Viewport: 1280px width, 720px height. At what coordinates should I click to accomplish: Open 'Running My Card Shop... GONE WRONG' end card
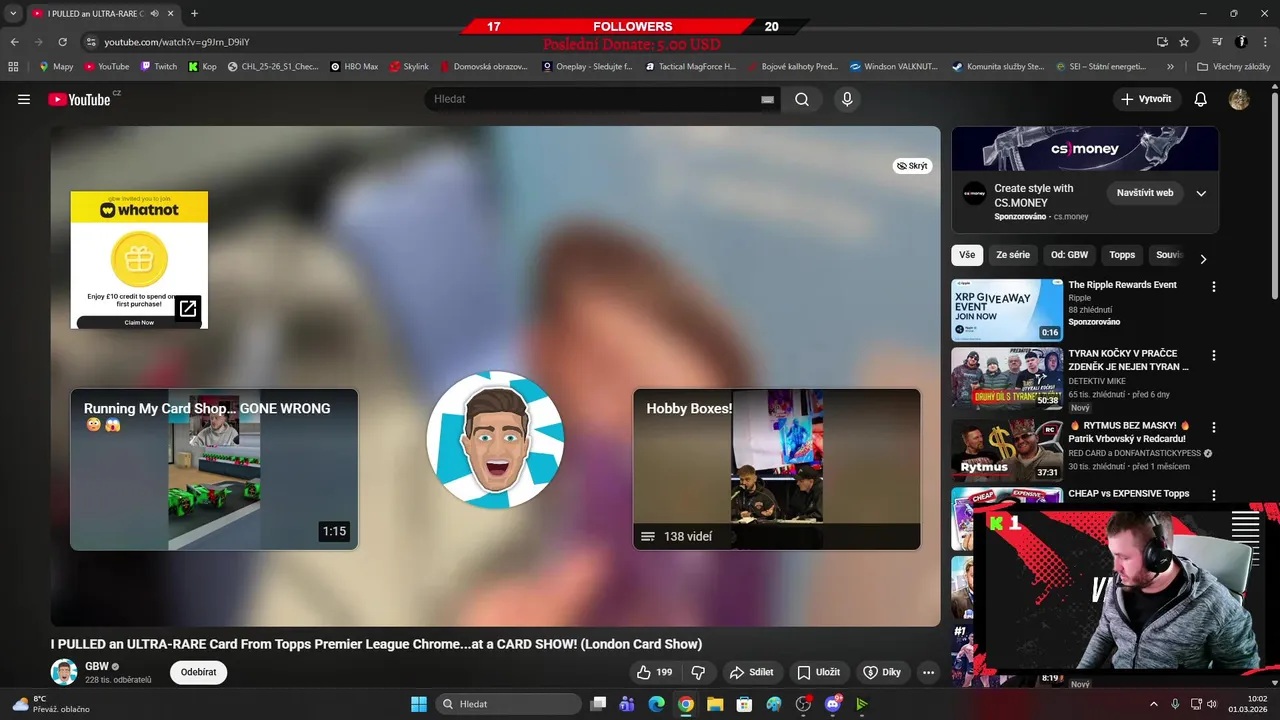tap(214, 469)
